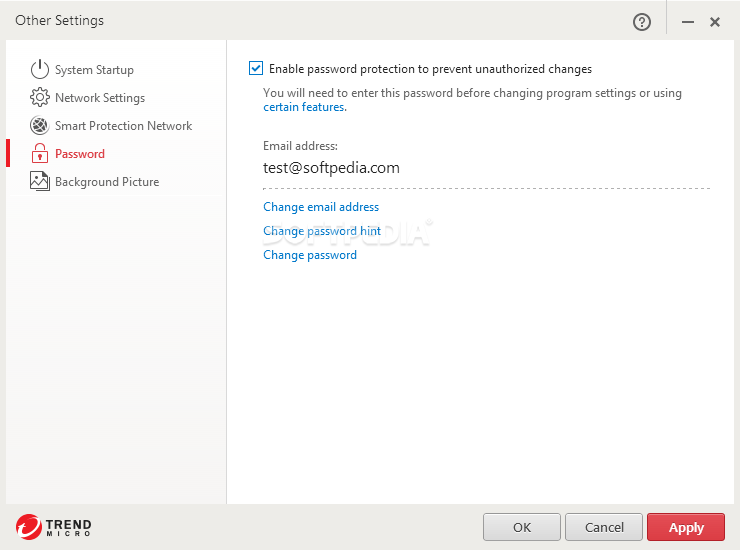Click the Password padlock icon
Screen dimensions: 740x550
40,153
